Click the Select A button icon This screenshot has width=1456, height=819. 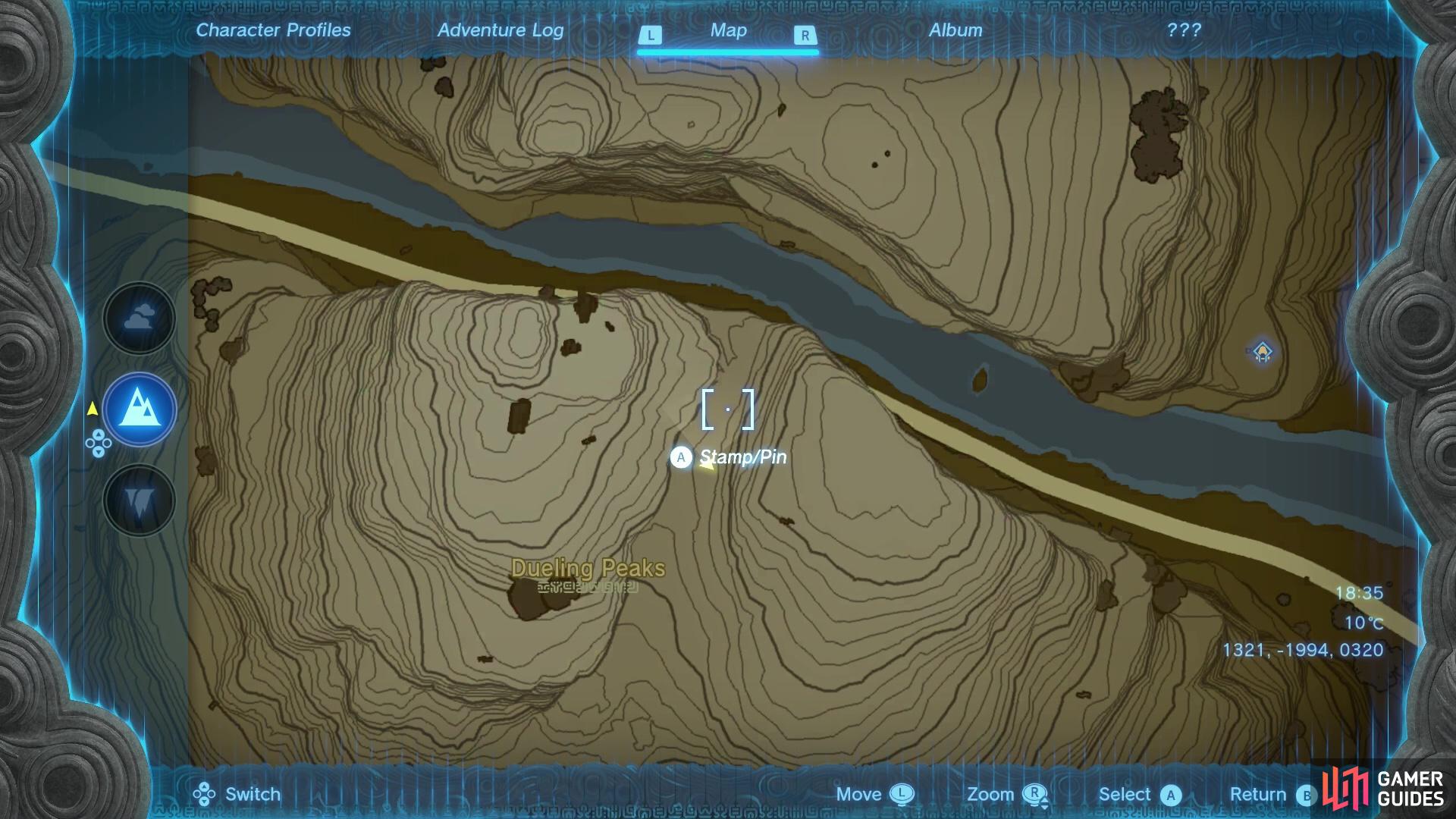(1171, 795)
